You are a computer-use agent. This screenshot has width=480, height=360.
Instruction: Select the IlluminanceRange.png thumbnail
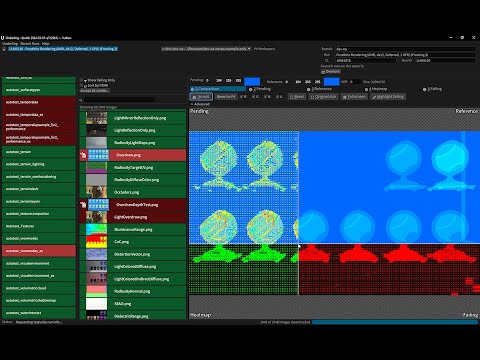96,229
